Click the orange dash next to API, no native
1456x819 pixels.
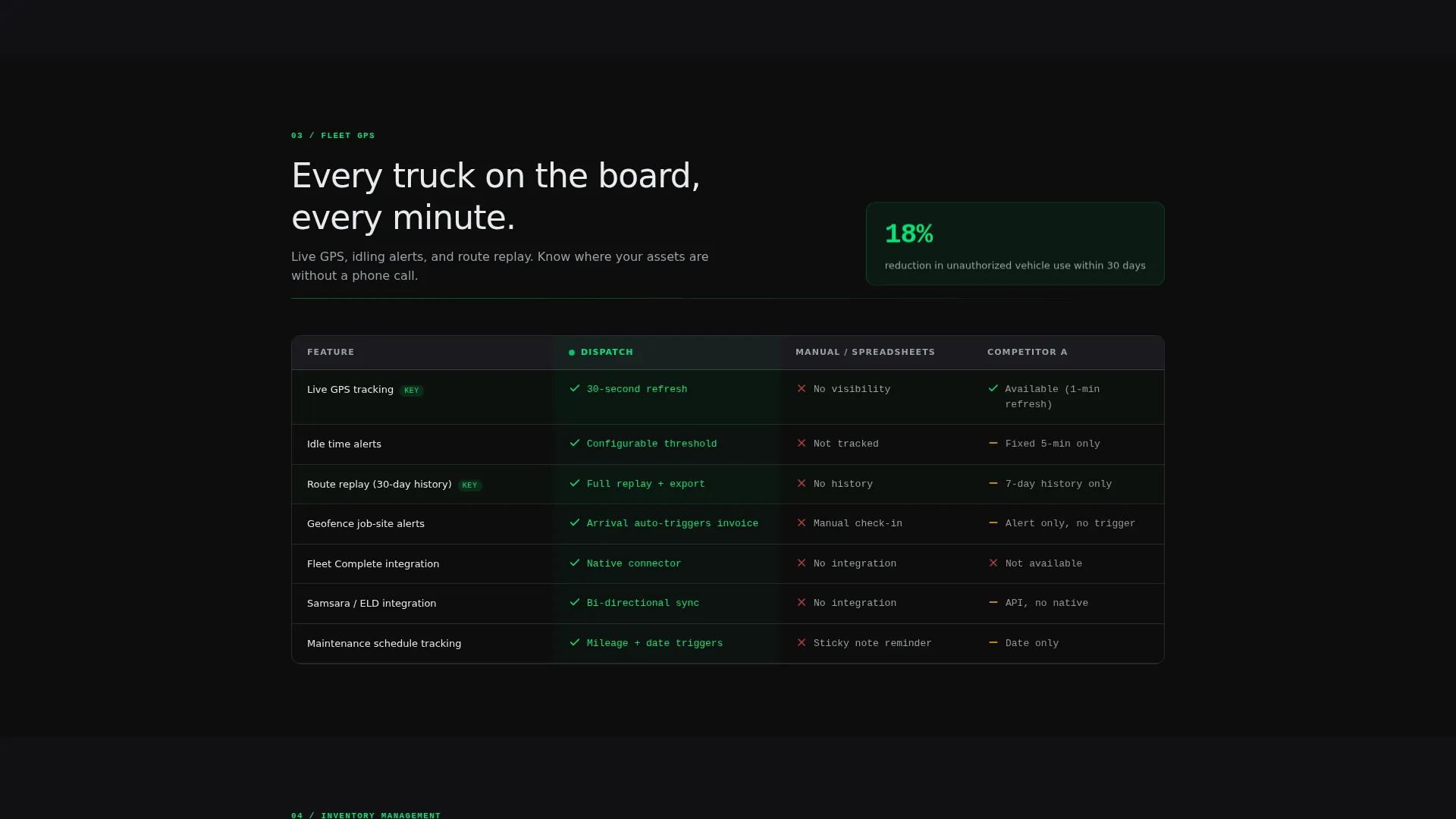pyautogui.click(x=993, y=602)
